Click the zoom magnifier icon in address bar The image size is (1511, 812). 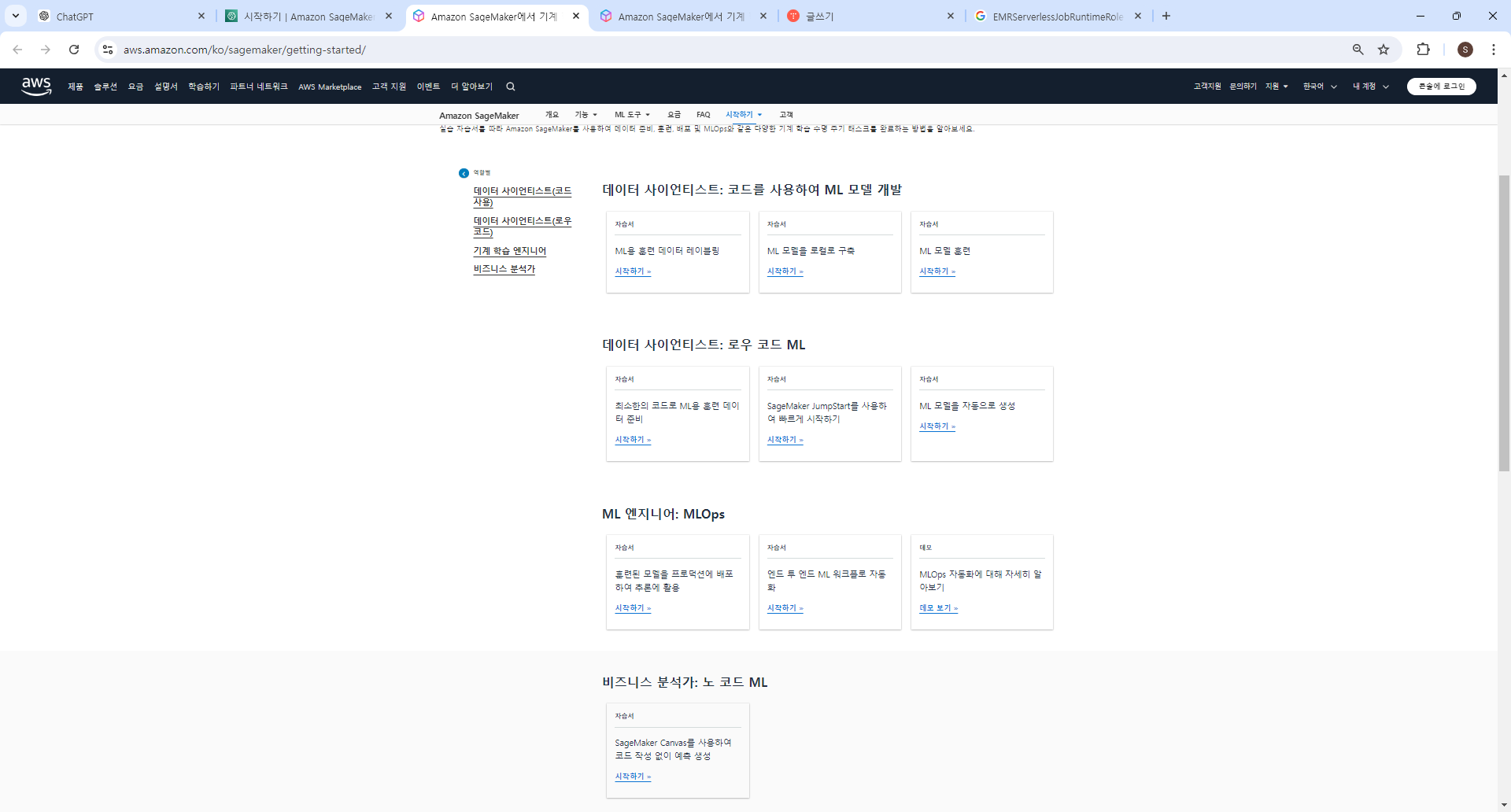1358,50
